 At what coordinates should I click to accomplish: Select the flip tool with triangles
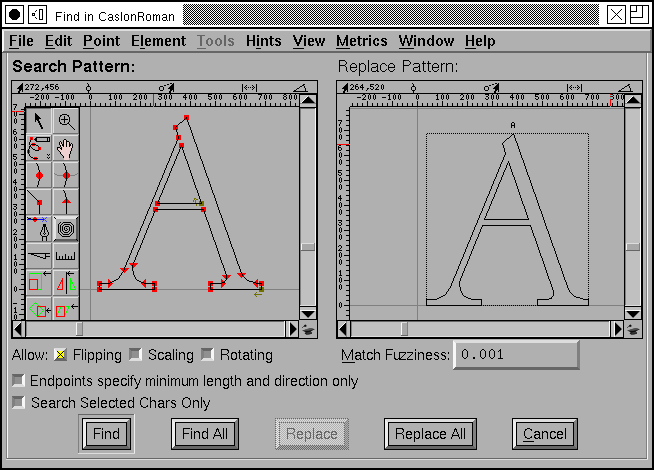pos(66,285)
